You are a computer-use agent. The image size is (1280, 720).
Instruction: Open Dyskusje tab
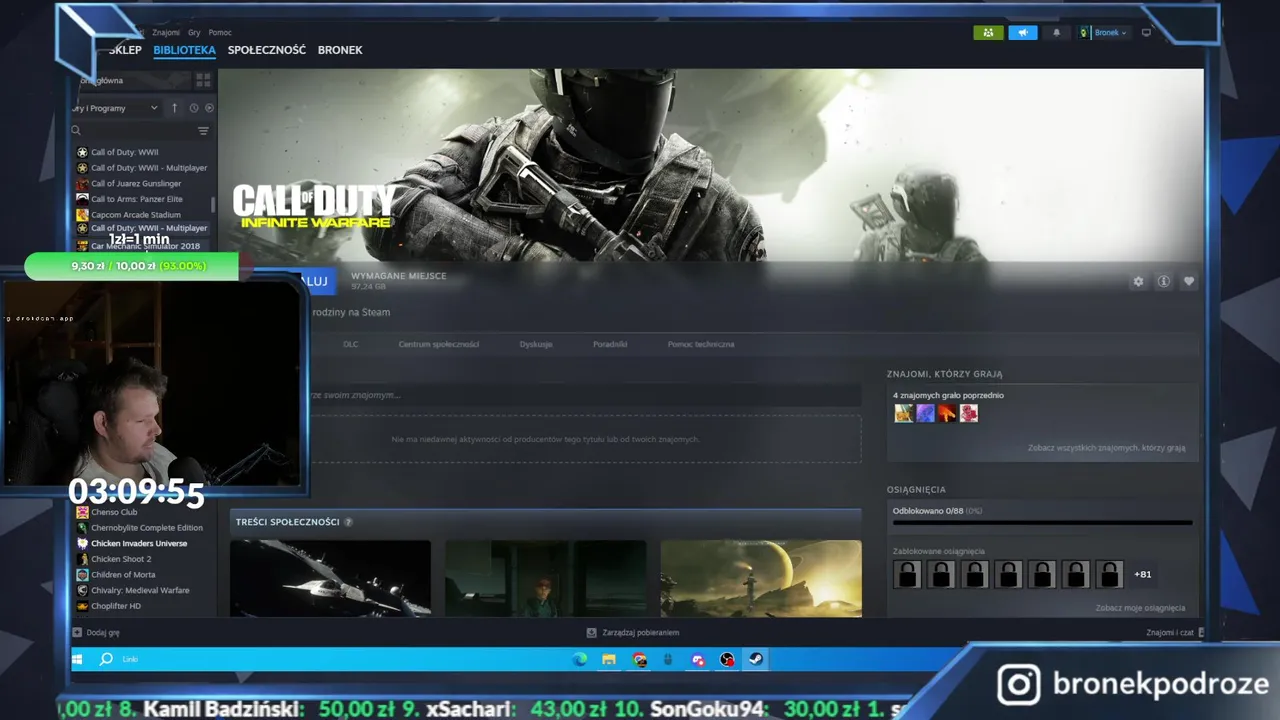coord(536,344)
